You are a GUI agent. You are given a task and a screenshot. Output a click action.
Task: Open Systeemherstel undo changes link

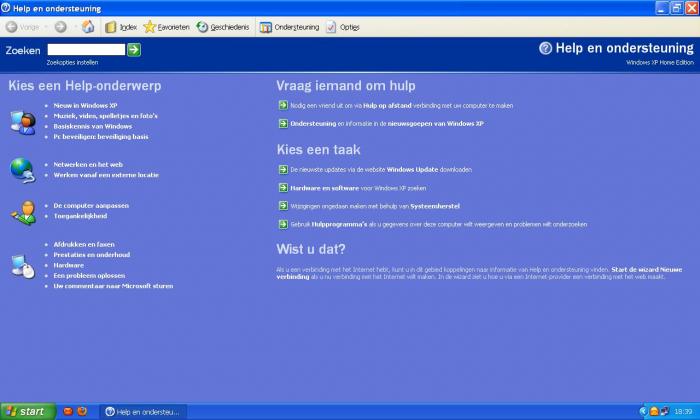click(375, 206)
